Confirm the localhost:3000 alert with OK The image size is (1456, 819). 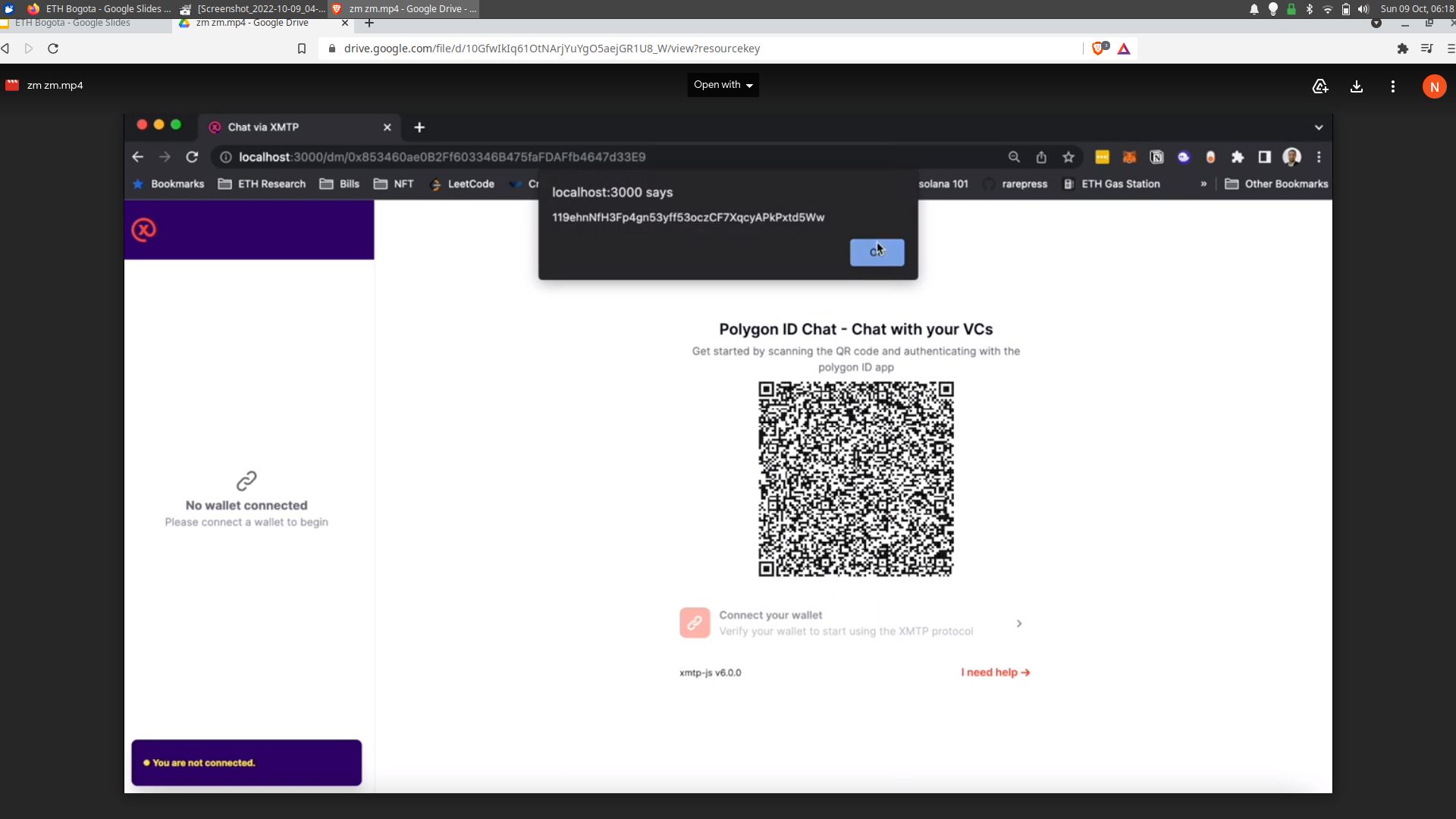coord(877,253)
